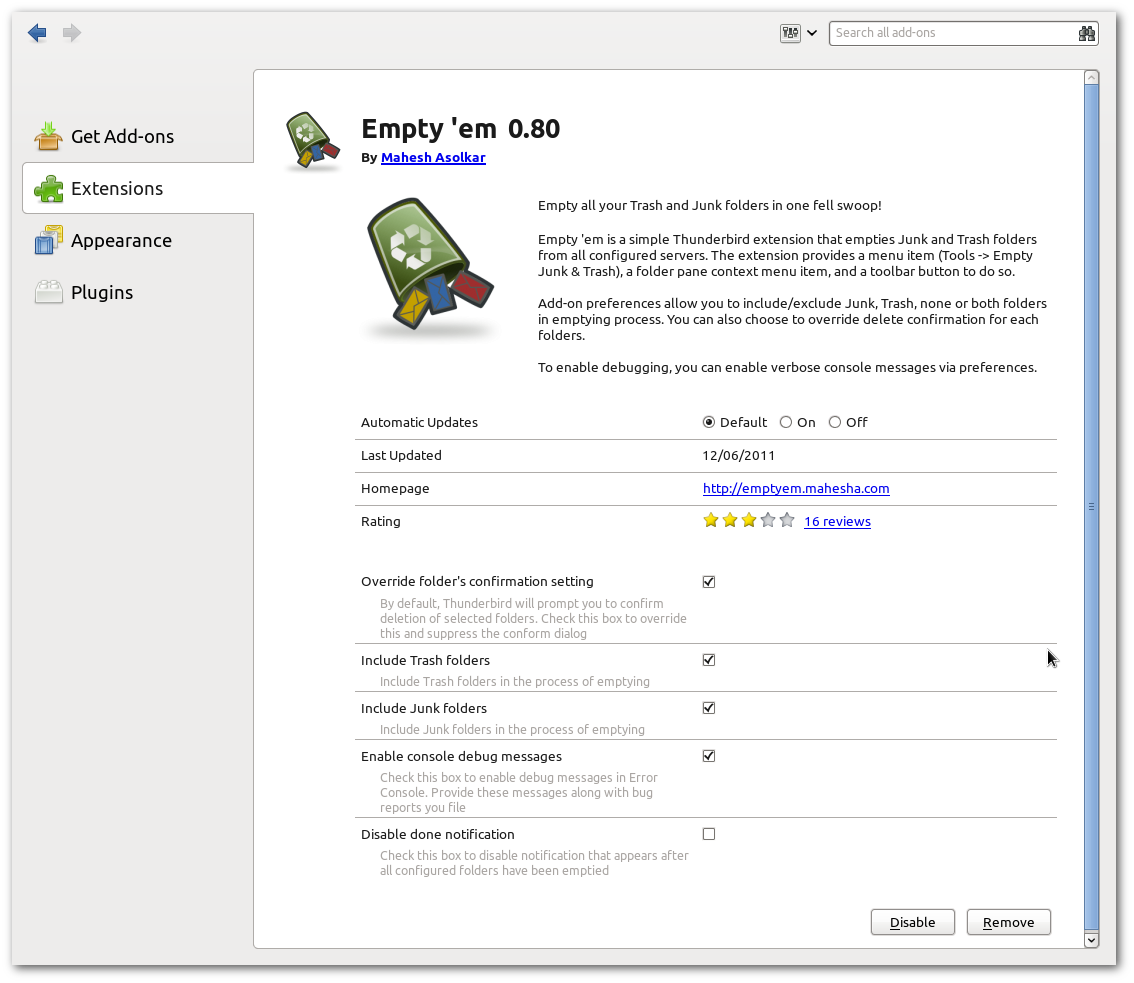
Task: Click the Disable button
Action: point(913,922)
